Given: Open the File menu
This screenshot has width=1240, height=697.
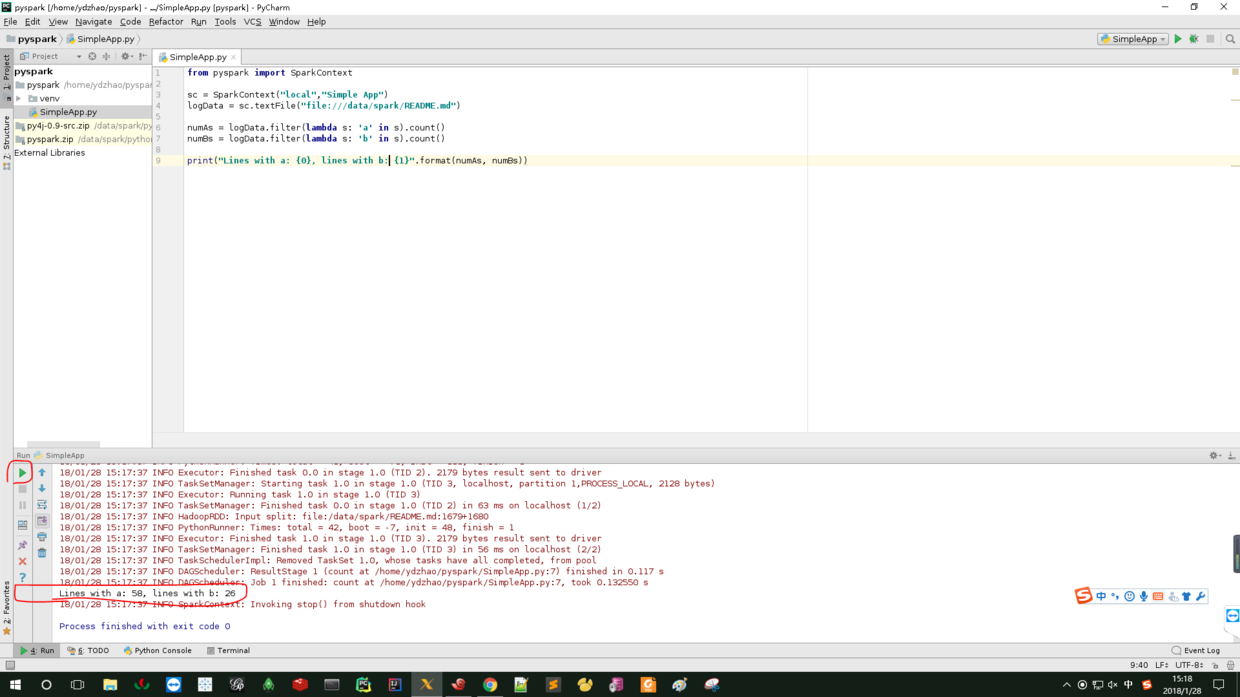Looking at the screenshot, I should point(10,22).
